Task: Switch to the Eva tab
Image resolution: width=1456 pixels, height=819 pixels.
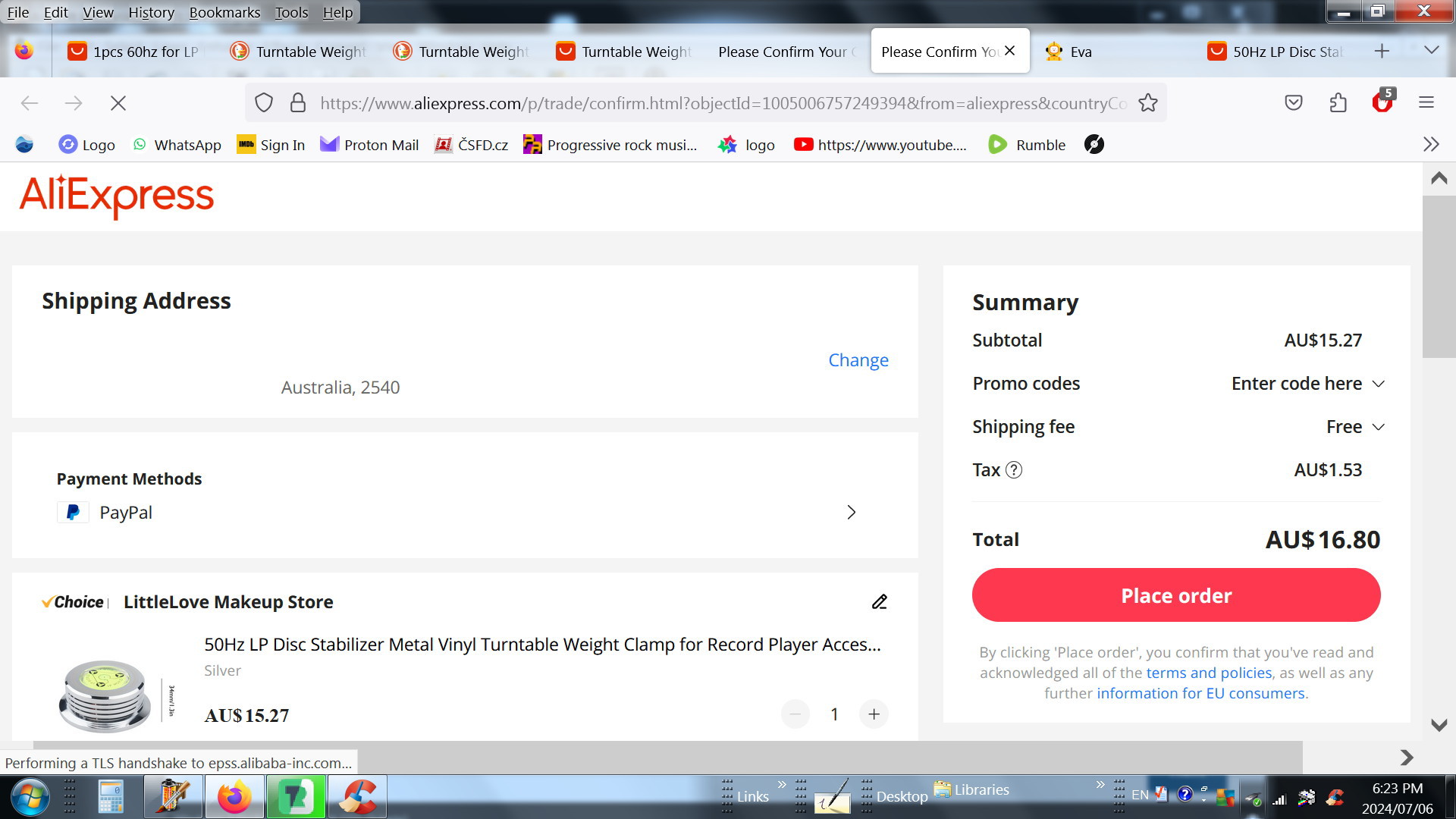Action: click(1080, 51)
